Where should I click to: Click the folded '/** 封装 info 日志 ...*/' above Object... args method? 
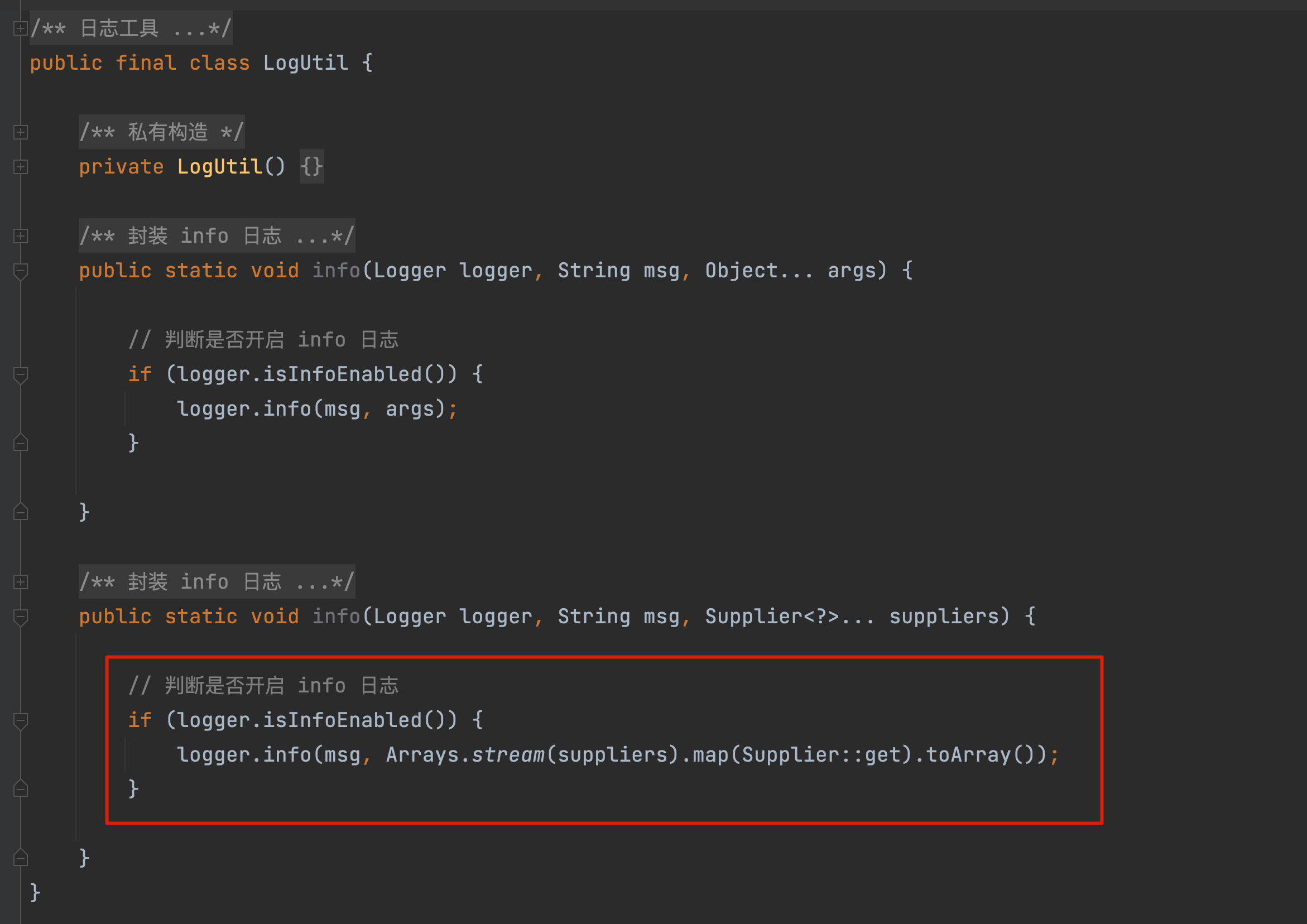click(x=217, y=235)
